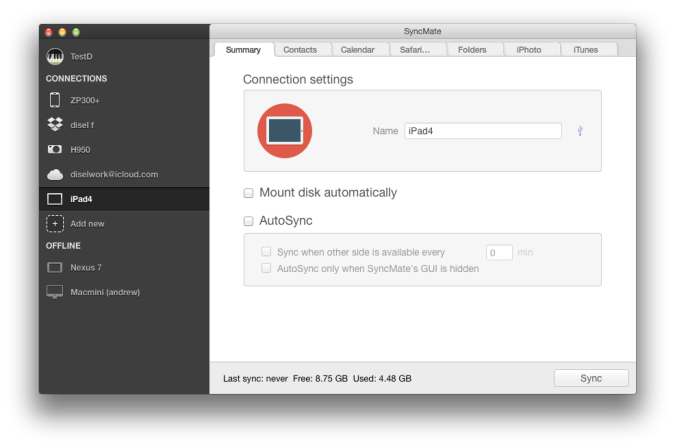The image size is (675, 448).
Task: Open the Summary tab
Action: pyautogui.click(x=243, y=50)
